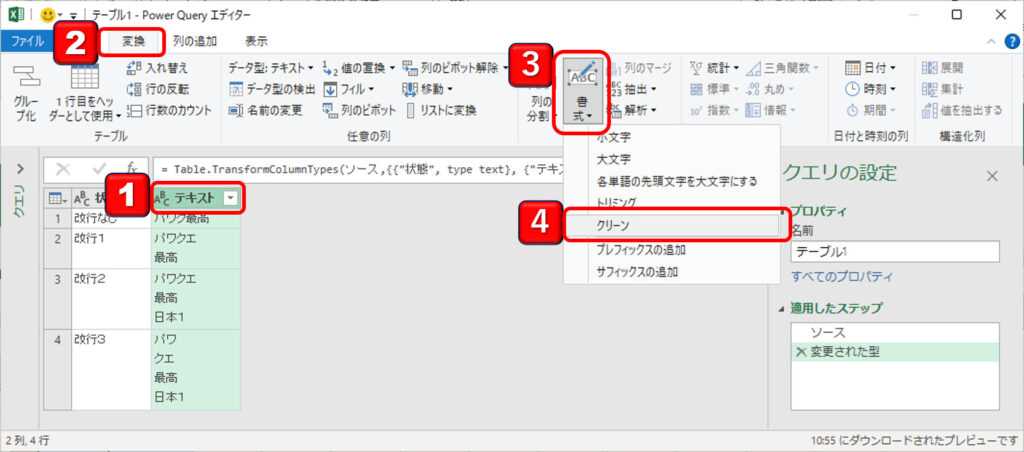Select Capitalize Each Word menu item
The width and height of the screenshot is (1024, 452).
pyautogui.click(x=672, y=181)
